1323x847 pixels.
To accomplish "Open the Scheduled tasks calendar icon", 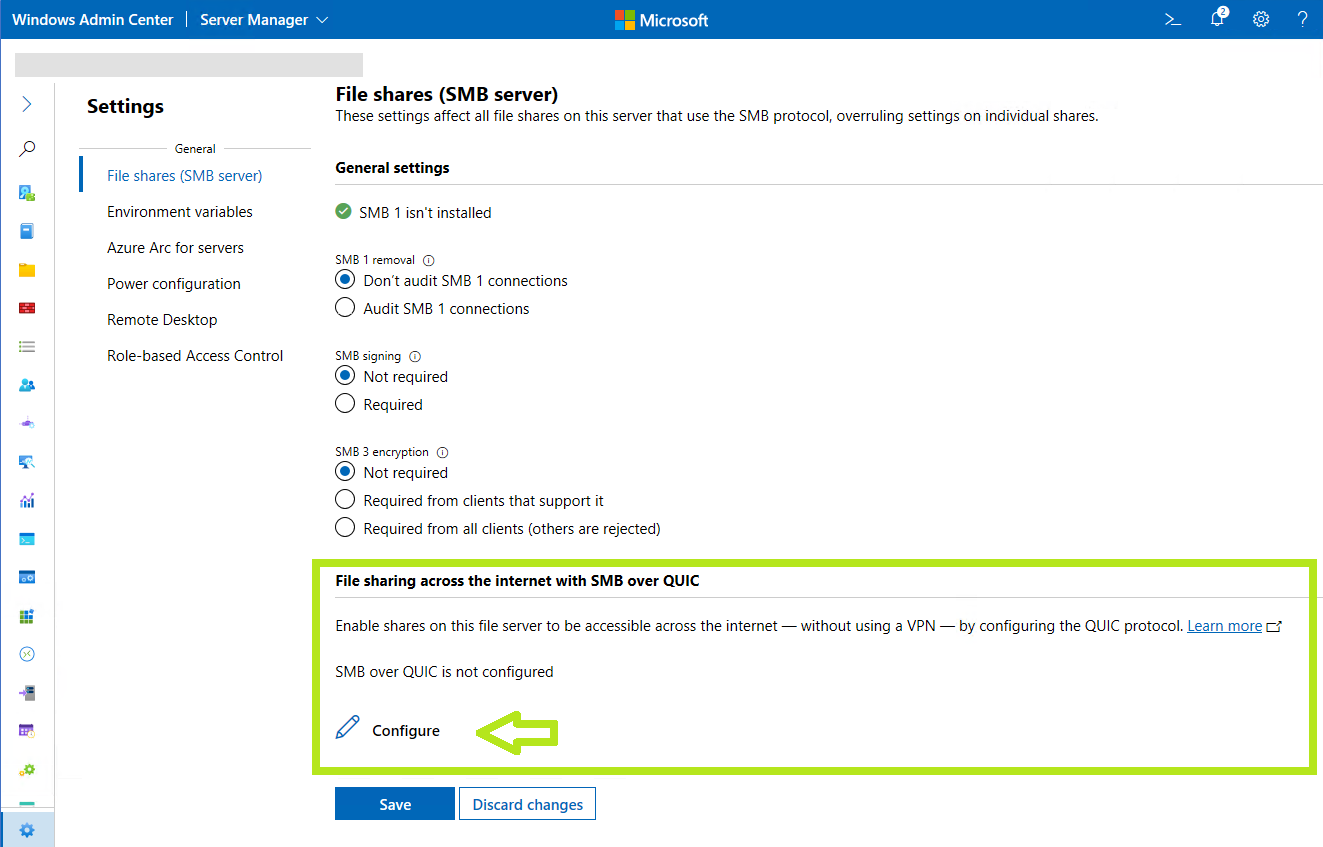I will 27,731.
